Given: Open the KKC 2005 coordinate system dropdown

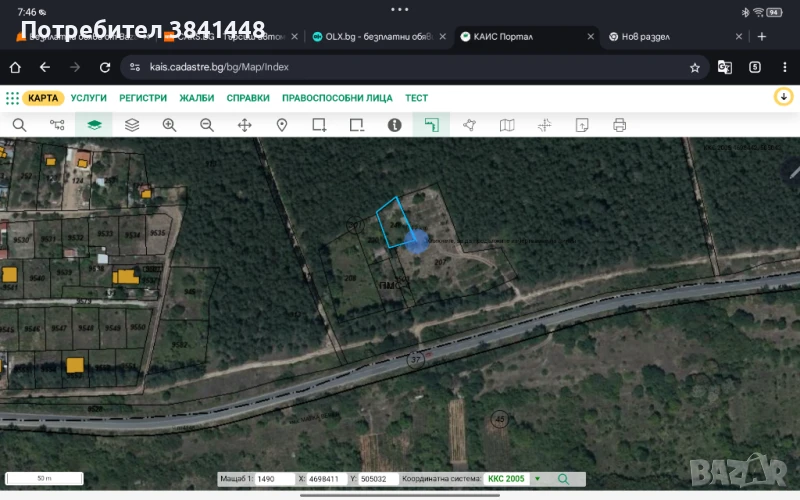Looking at the screenshot, I should coord(537,479).
